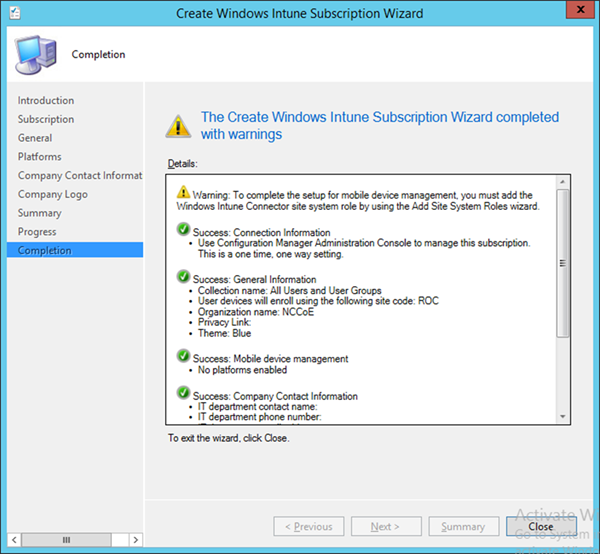Click 'Theme: Blue' line
The width and height of the screenshot is (600, 554).
[224, 333]
